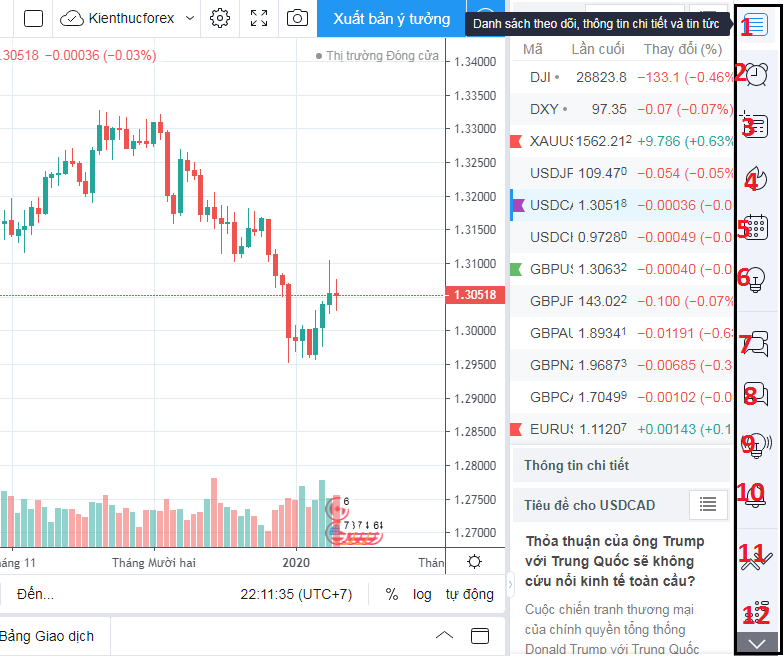
Task: Toggle percent scale on price axis
Action: tap(391, 594)
